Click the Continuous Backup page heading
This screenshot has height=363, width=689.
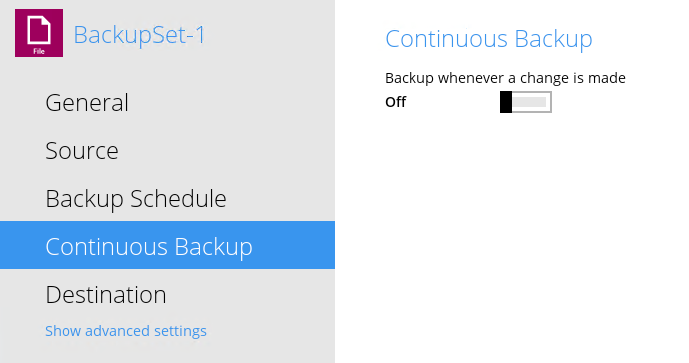[489, 39]
